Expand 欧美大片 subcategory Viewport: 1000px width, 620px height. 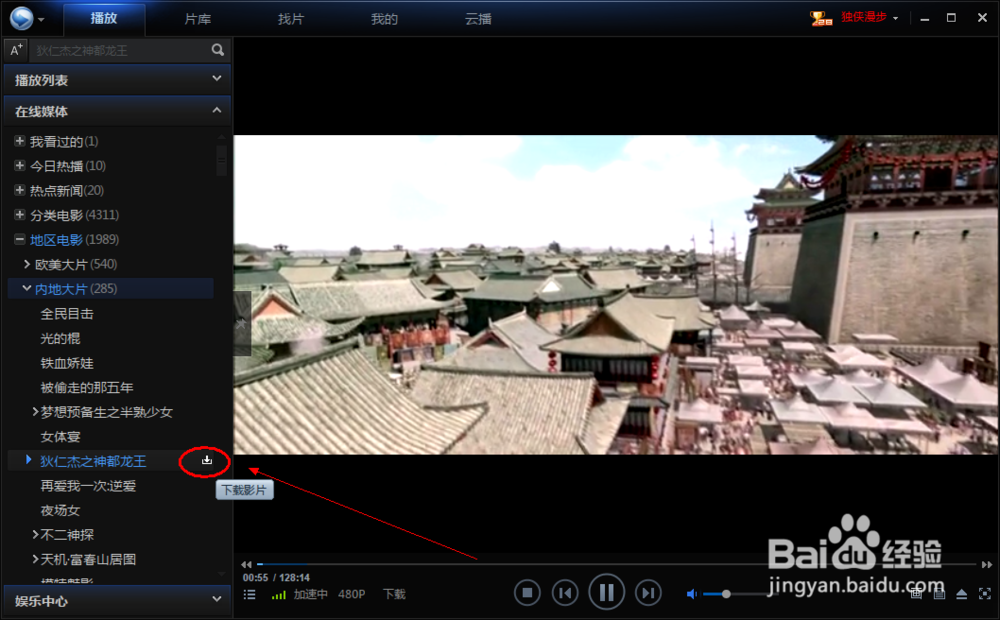click(27, 263)
